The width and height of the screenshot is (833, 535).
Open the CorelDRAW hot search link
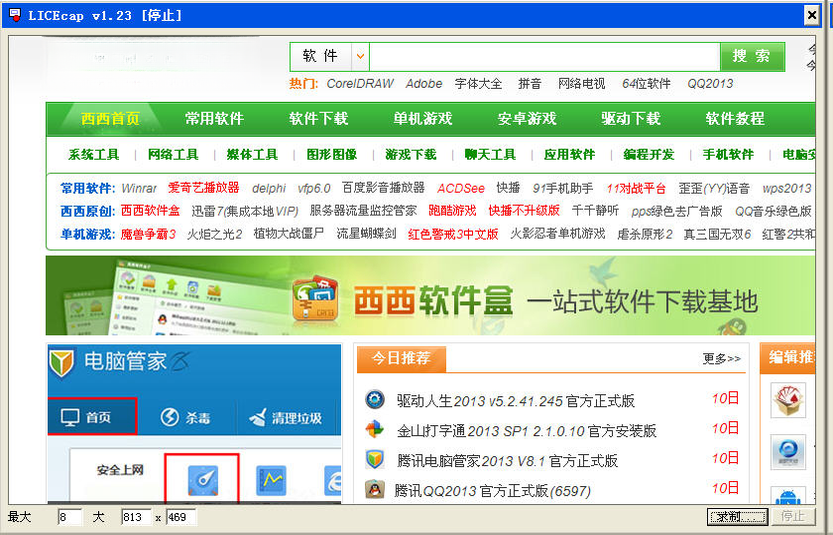click(x=360, y=84)
